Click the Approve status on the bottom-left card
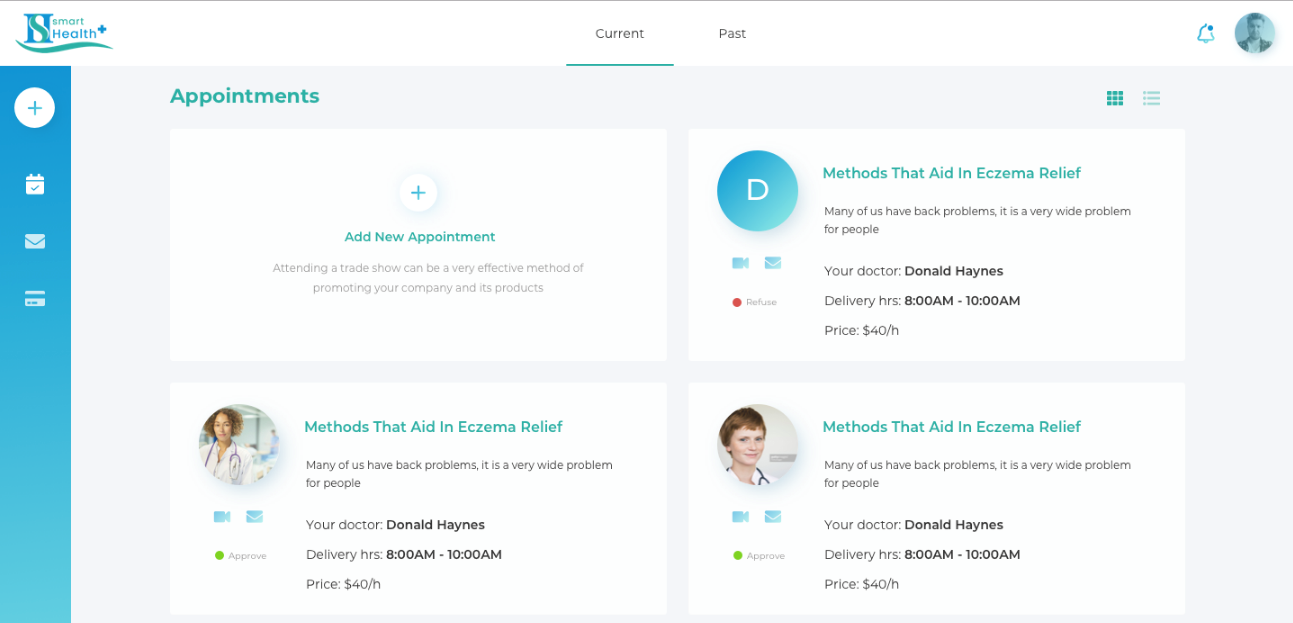 pyautogui.click(x=240, y=555)
